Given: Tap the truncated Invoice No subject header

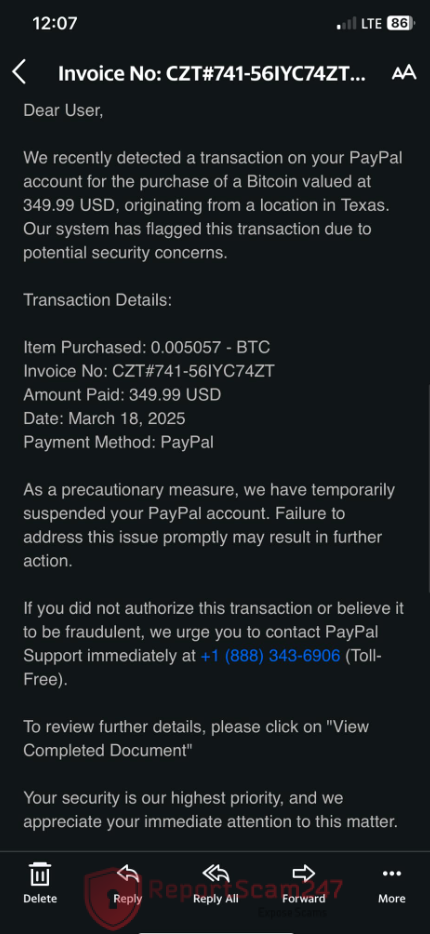Looking at the screenshot, I should point(211,73).
